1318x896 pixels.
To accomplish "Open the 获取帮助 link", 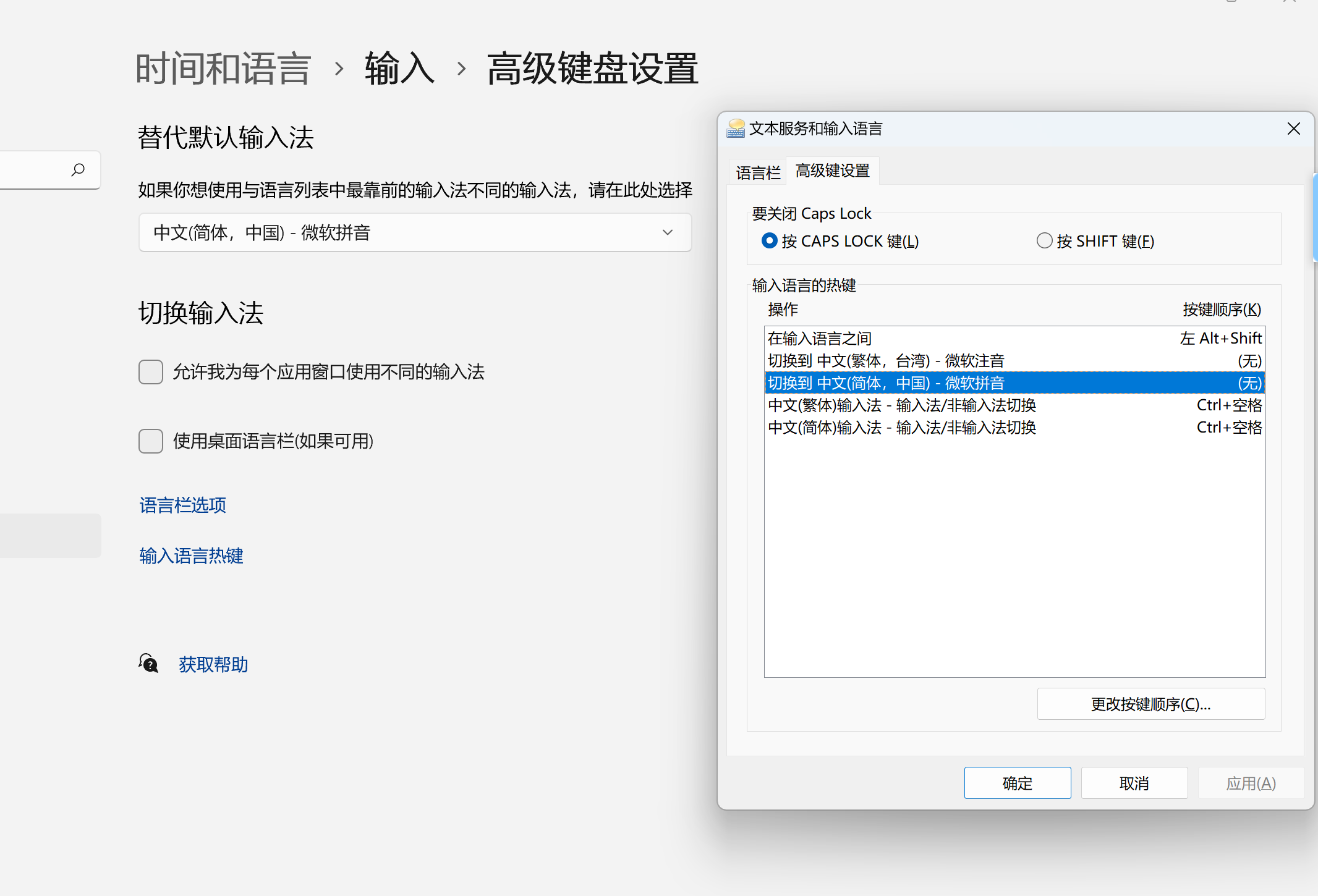I will pyautogui.click(x=213, y=664).
